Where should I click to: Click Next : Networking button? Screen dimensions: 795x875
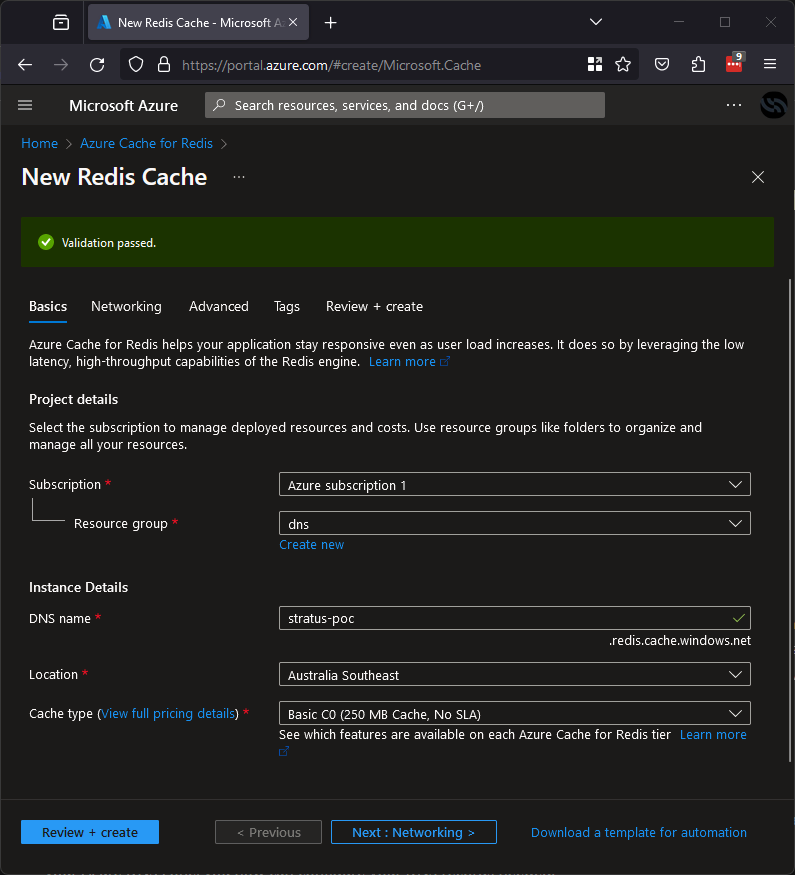pos(413,832)
